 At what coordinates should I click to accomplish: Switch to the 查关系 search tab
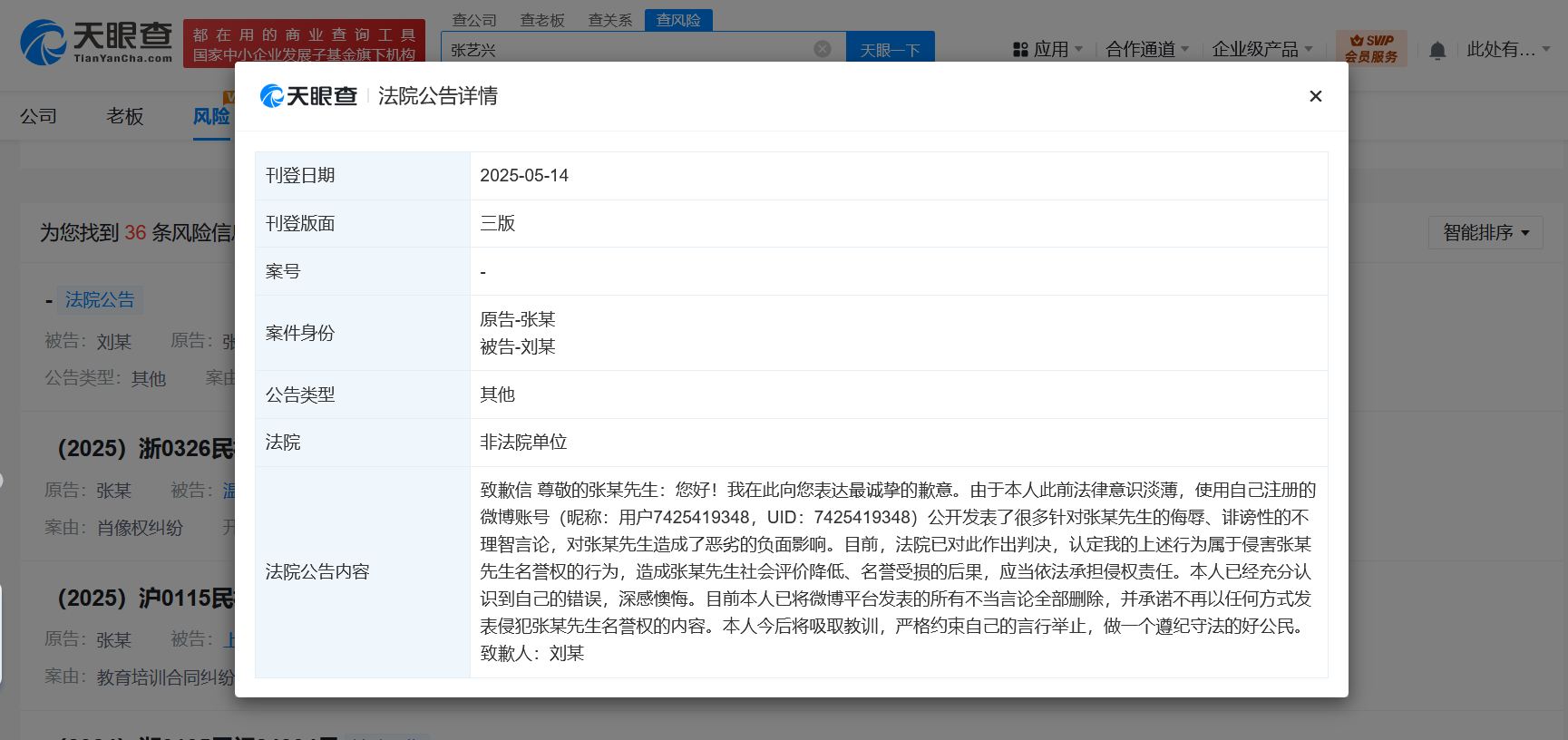tap(609, 20)
